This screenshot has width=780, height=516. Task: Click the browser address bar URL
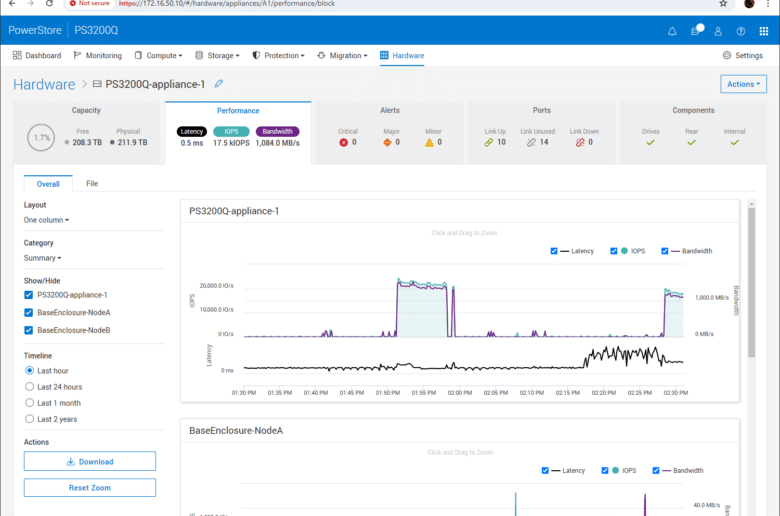click(226, 3)
